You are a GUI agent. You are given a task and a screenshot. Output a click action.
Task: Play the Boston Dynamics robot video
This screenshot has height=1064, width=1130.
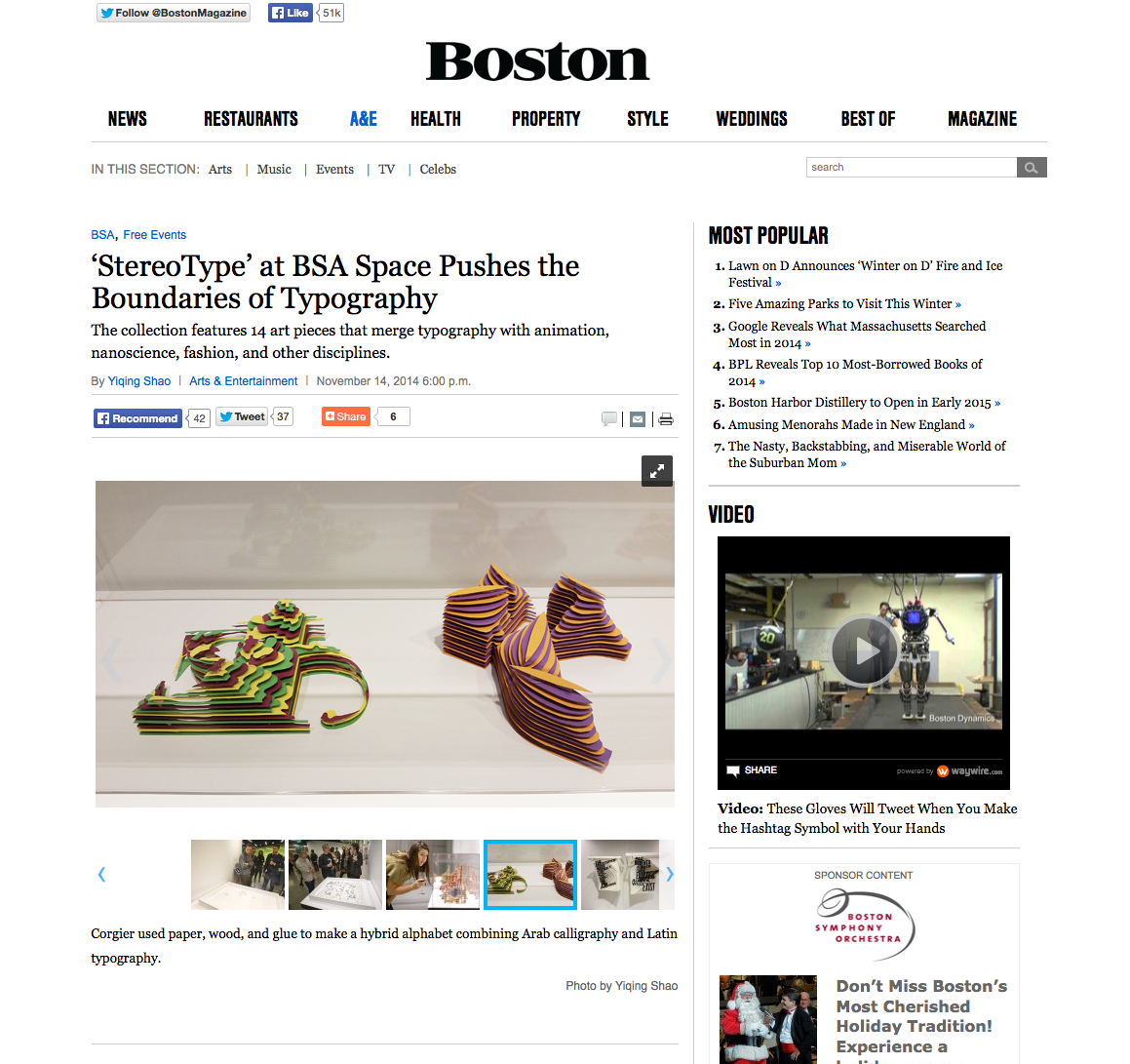[864, 650]
